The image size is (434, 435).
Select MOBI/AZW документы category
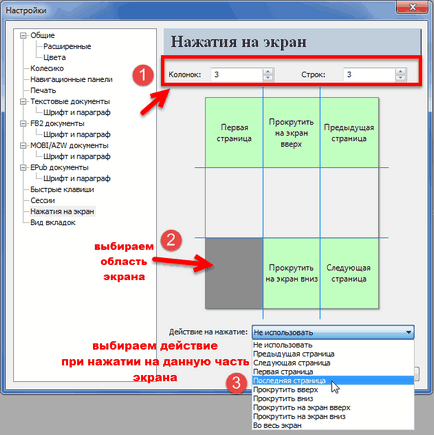[69, 145]
